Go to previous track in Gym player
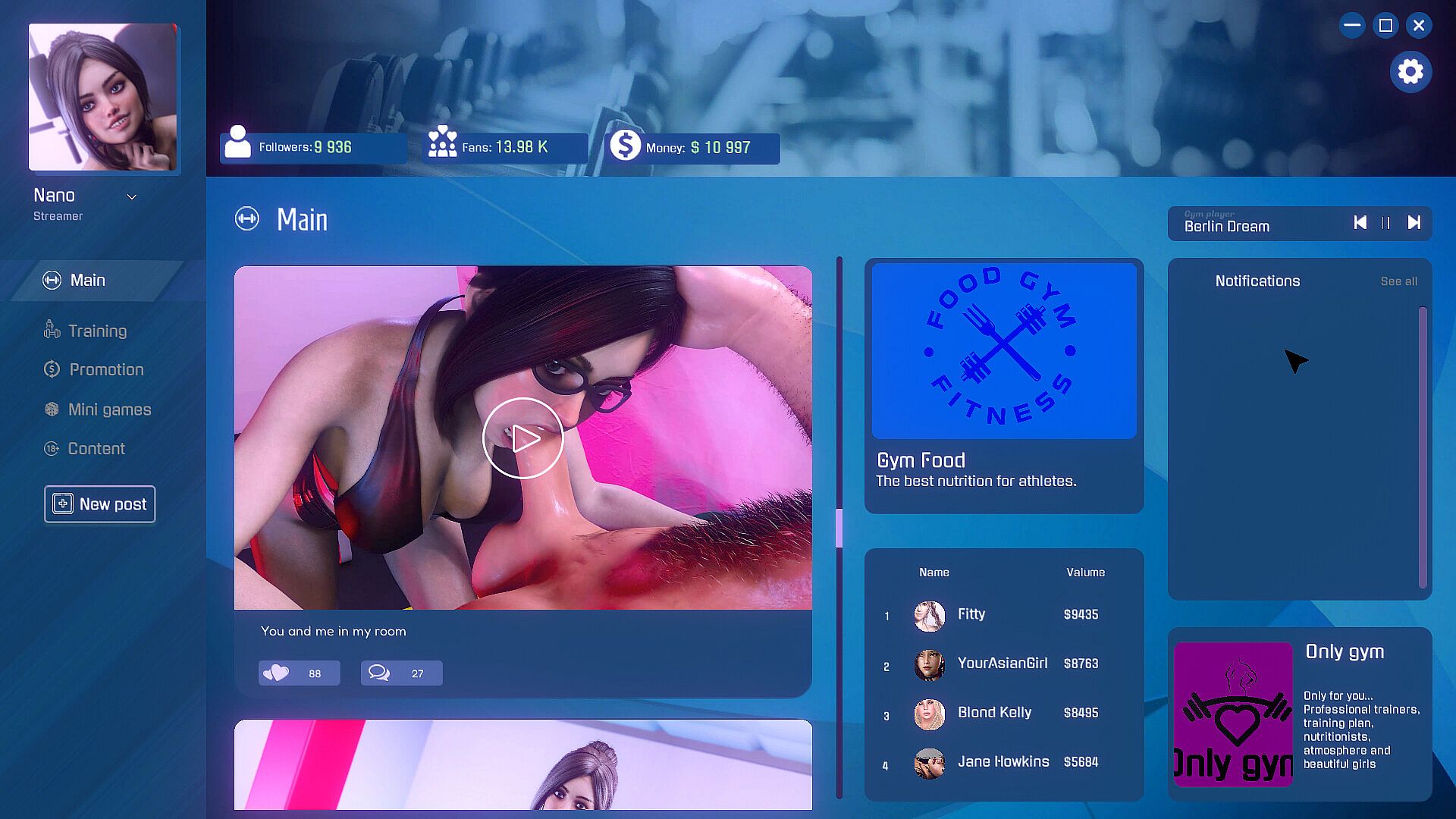The width and height of the screenshot is (1456, 819). (1360, 223)
